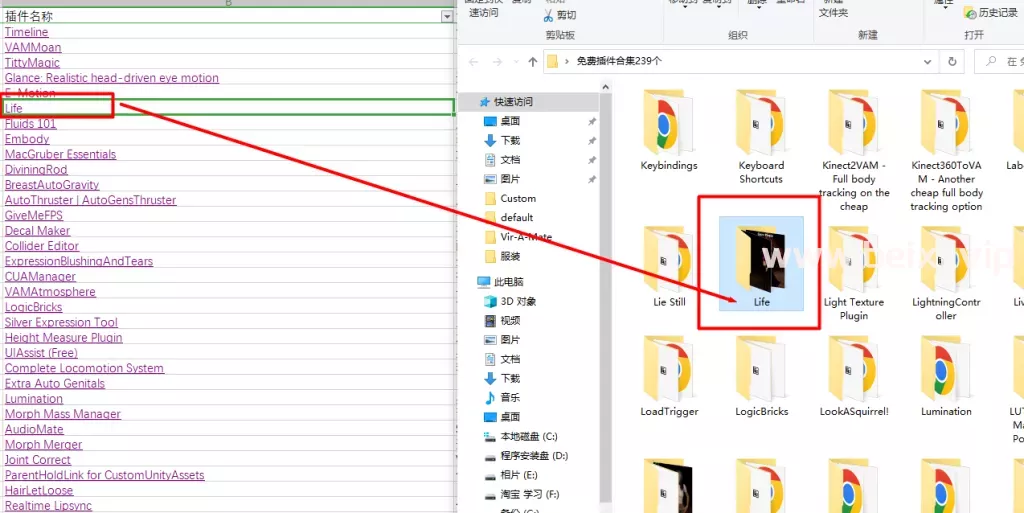Image resolution: width=1024 pixels, height=513 pixels.
Task: Open the ExpressionBlushingAndTears link
Action: [x=78, y=261]
